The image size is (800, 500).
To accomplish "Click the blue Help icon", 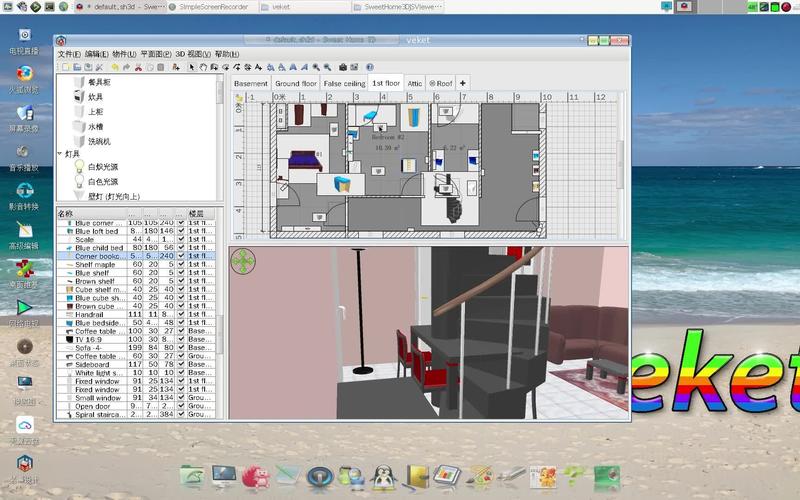I will (x=369, y=67).
